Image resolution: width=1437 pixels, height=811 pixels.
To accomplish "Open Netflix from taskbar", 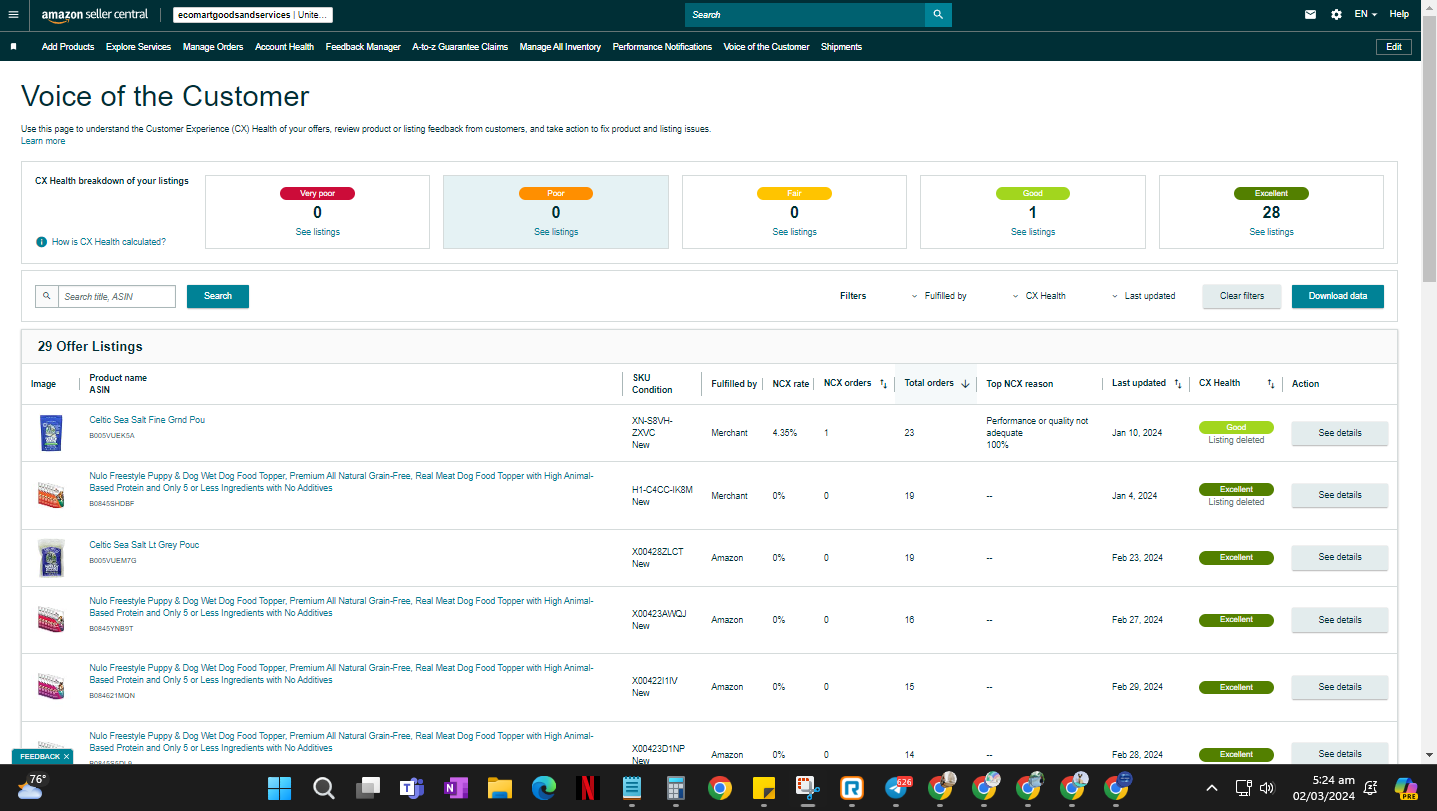I will [587, 788].
